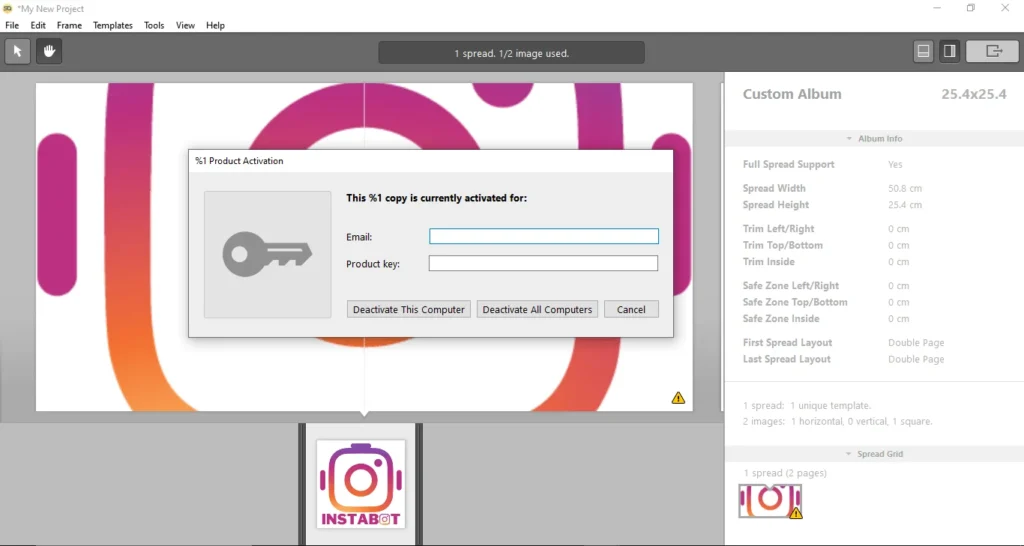Select the Instabot image thumbnail in the tray
This screenshot has width=1024, height=546.
click(x=360, y=484)
